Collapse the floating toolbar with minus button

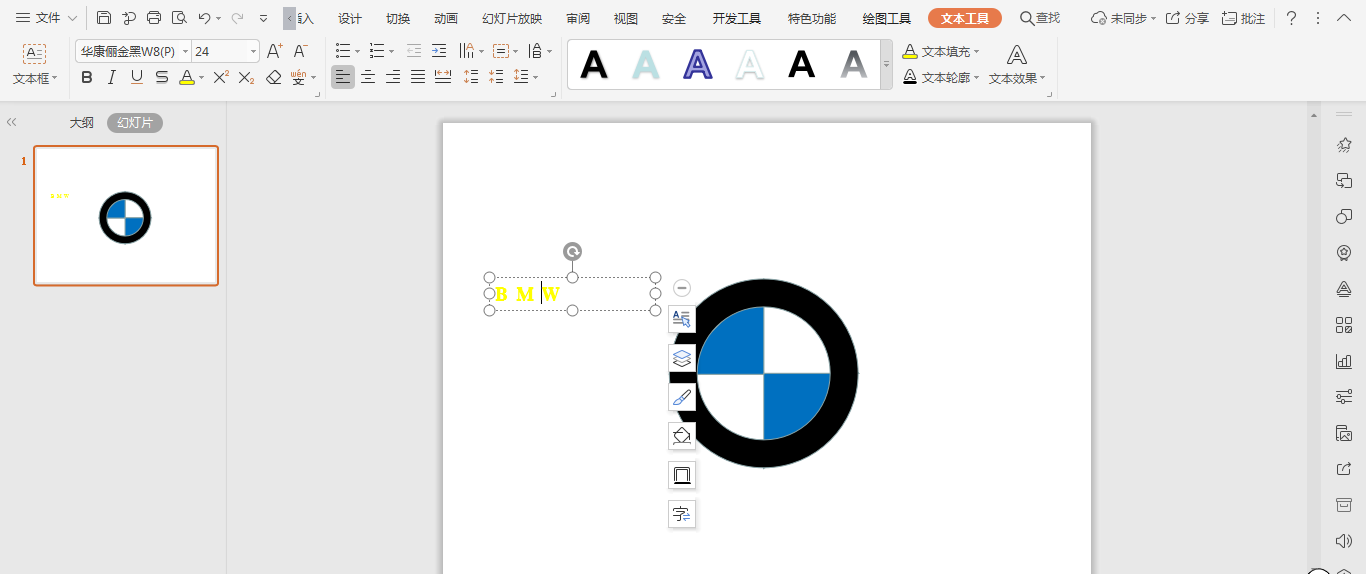pos(682,288)
